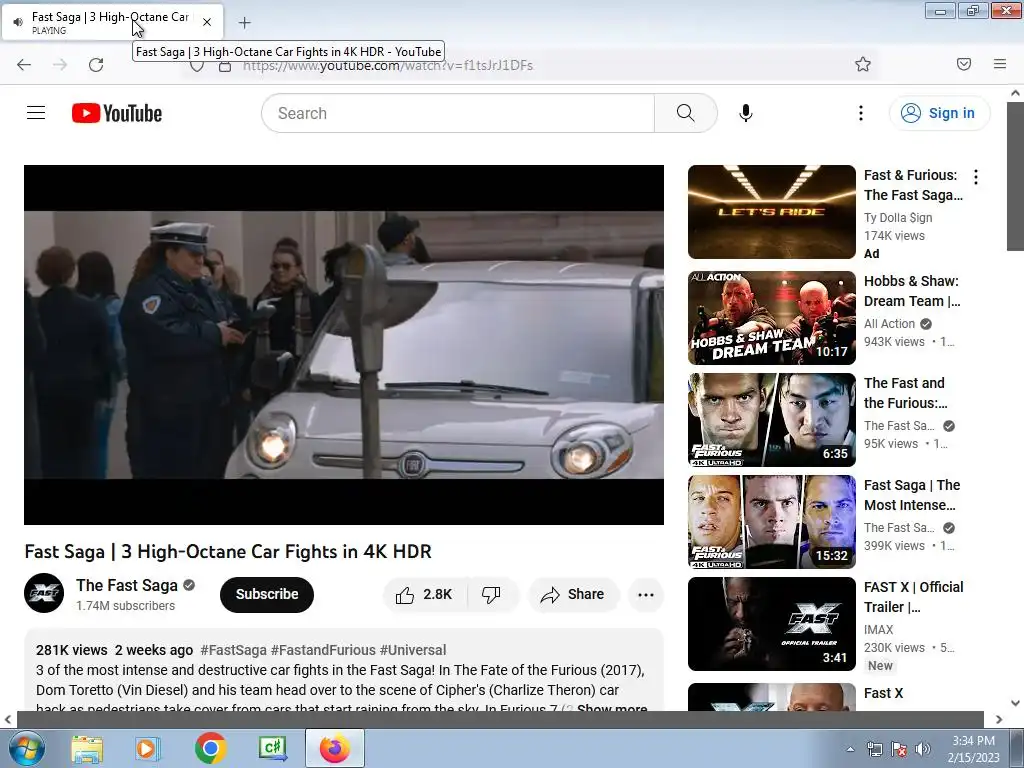Open the #FastSaga hashtag
The height and width of the screenshot is (768, 1024).
[233, 650]
